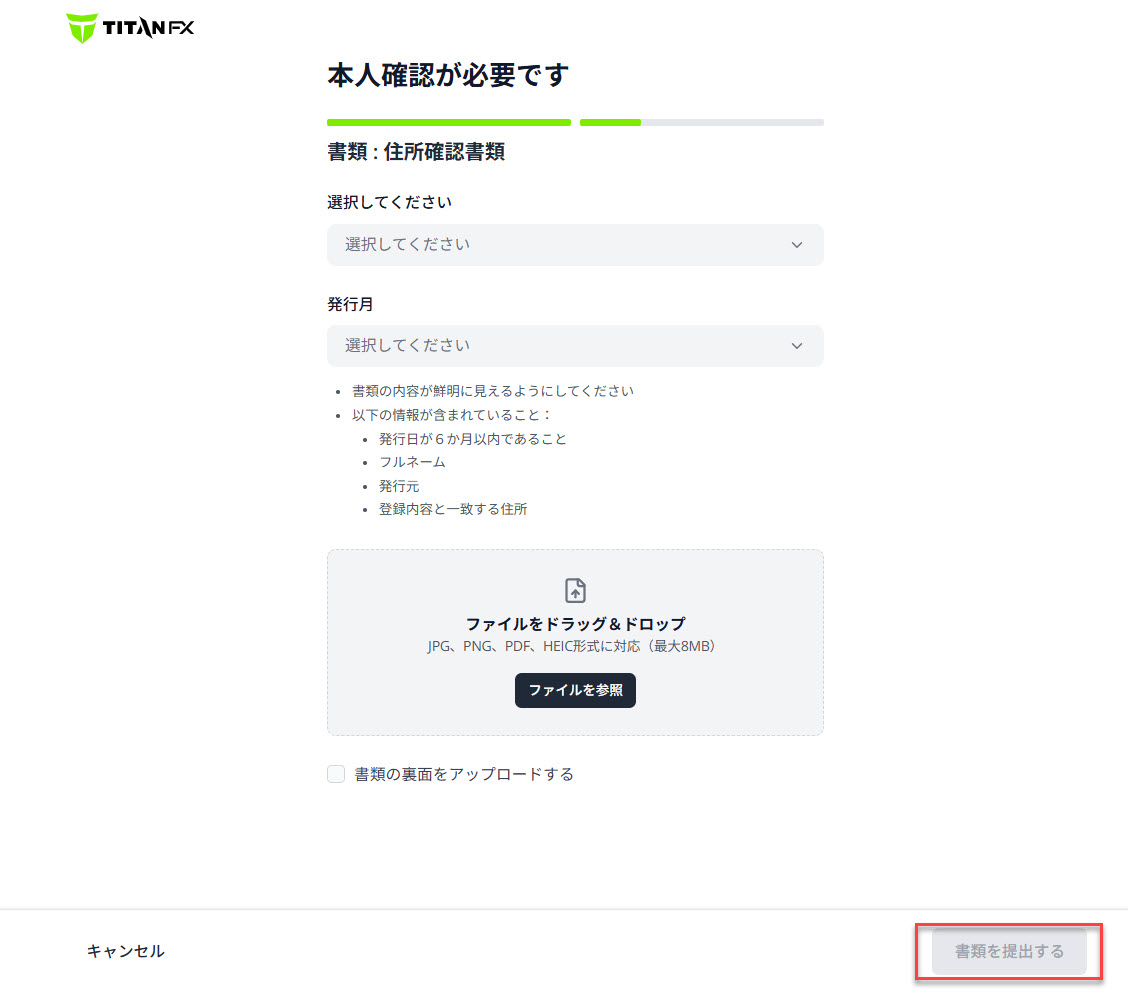Click the 登録内容と一致する住所 bullet item
1128x993 pixels.
click(x=453, y=509)
